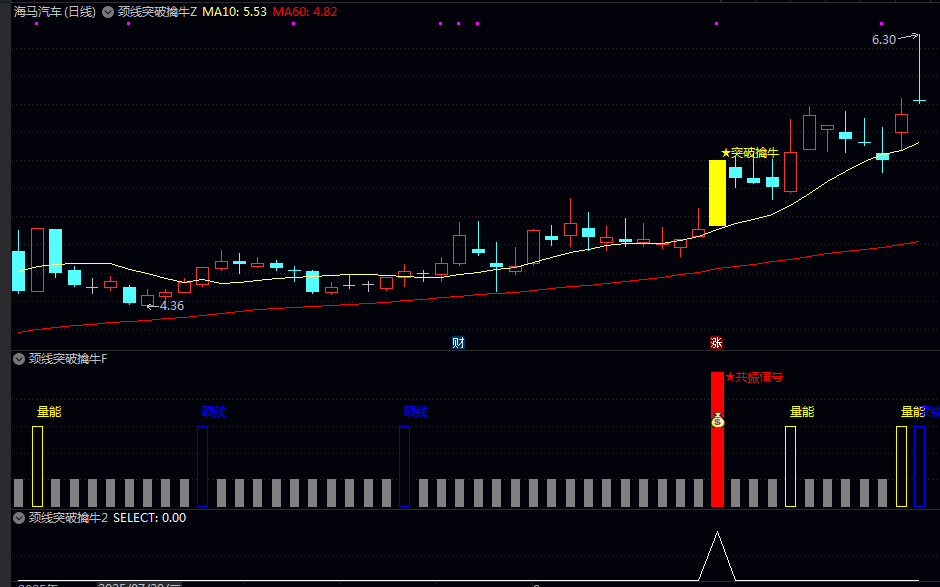Screen dimensions: 940x587
Task: Select the red 共振信号 signal bar
Action: 718,440
